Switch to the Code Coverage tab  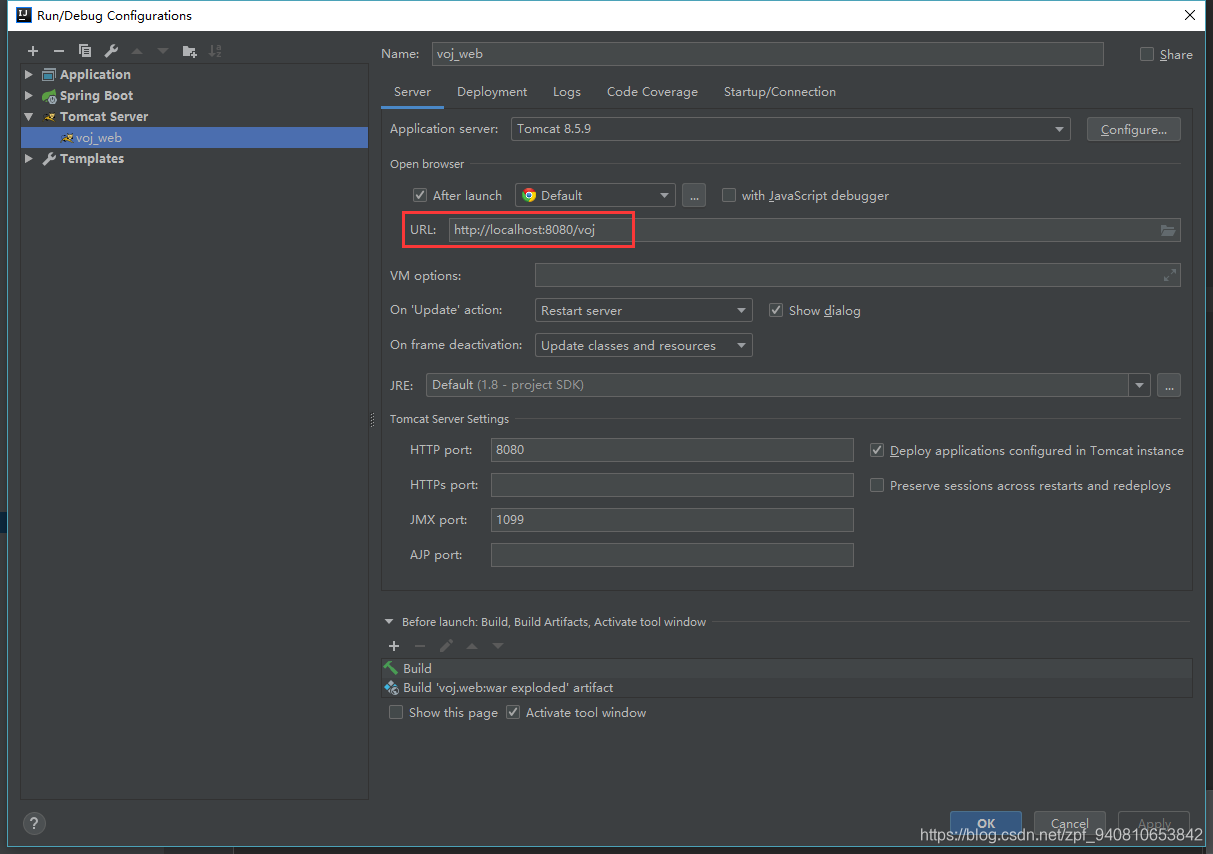pos(652,91)
